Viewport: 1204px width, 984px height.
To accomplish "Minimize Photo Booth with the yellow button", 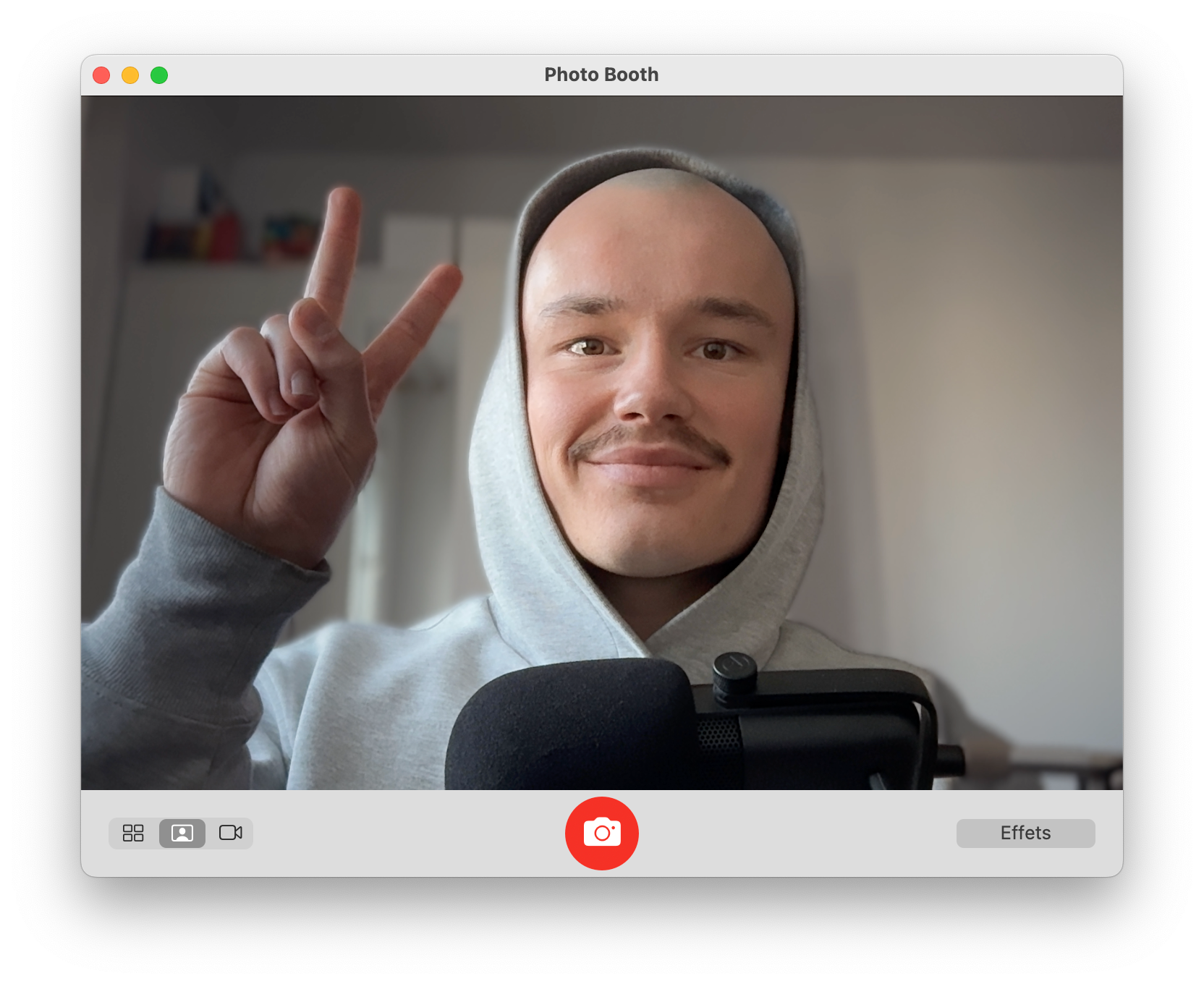I will click(x=130, y=75).
